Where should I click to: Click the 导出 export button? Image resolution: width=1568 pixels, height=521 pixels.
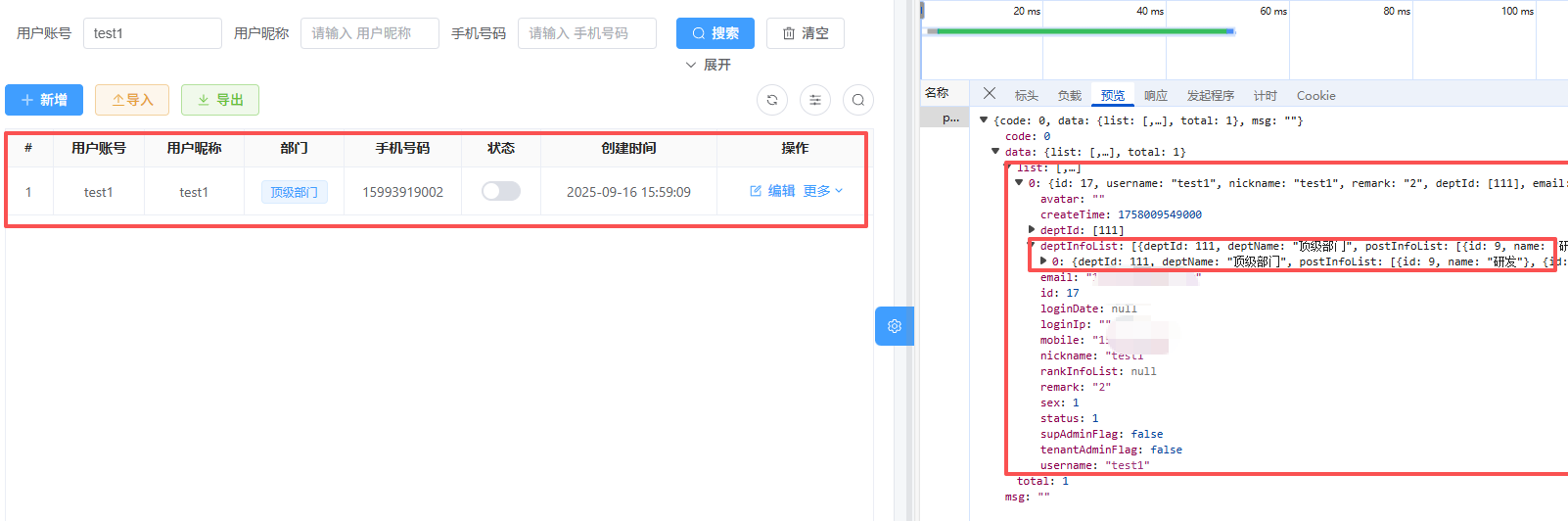220,100
